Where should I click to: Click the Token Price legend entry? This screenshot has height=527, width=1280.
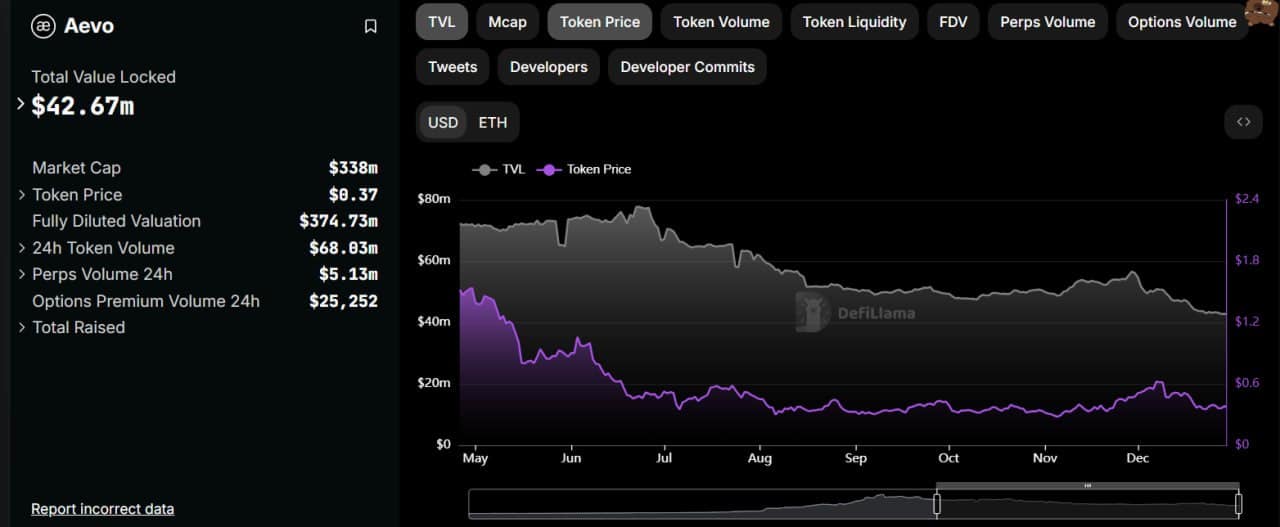584,169
